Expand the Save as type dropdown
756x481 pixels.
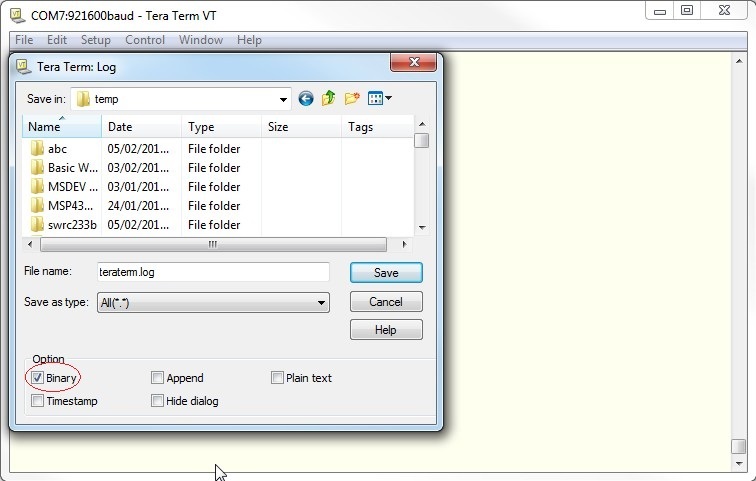pyautogui.click(x=321, y=303)
